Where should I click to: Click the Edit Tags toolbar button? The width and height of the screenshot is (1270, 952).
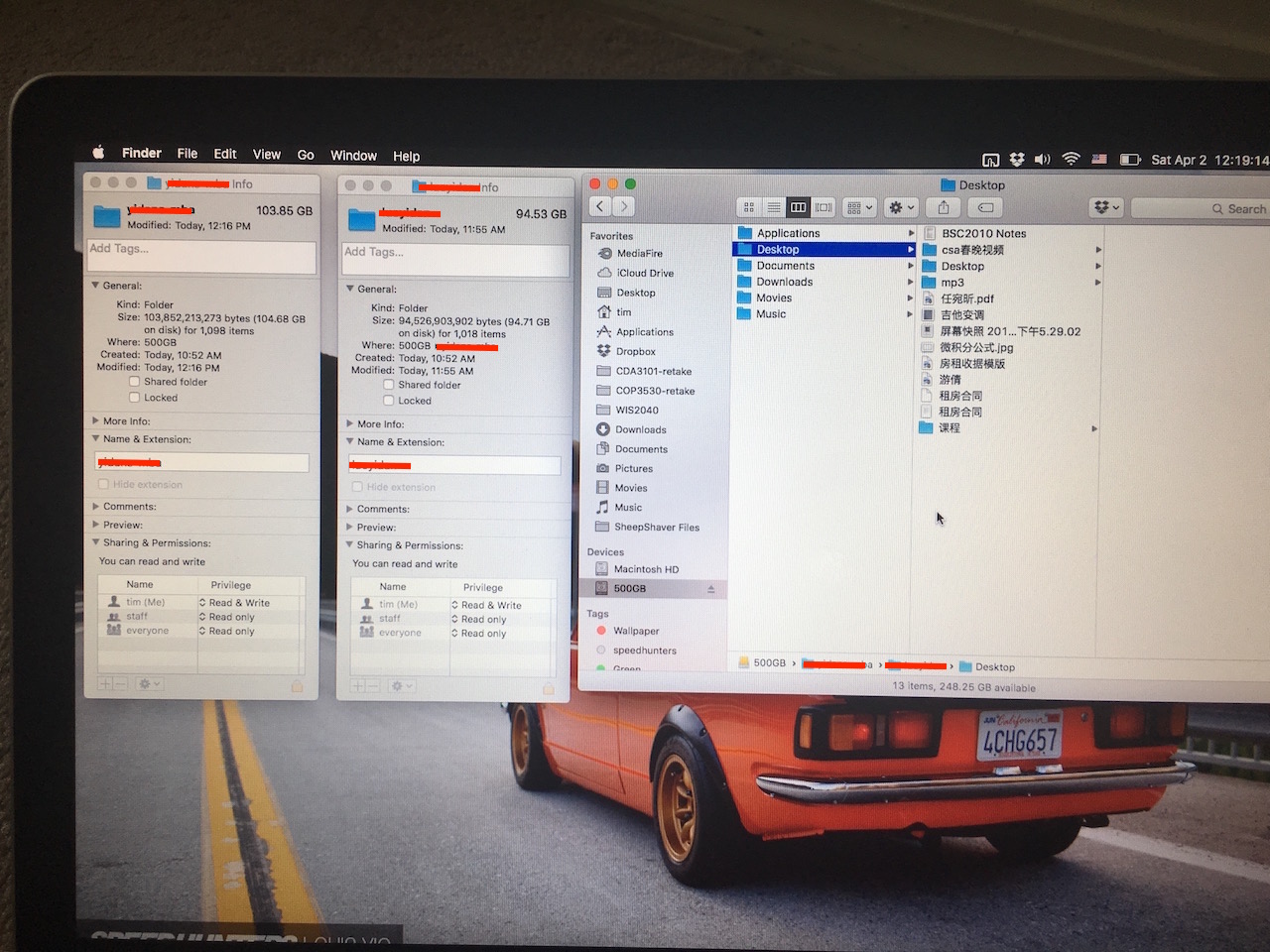[x=985, y=207]
